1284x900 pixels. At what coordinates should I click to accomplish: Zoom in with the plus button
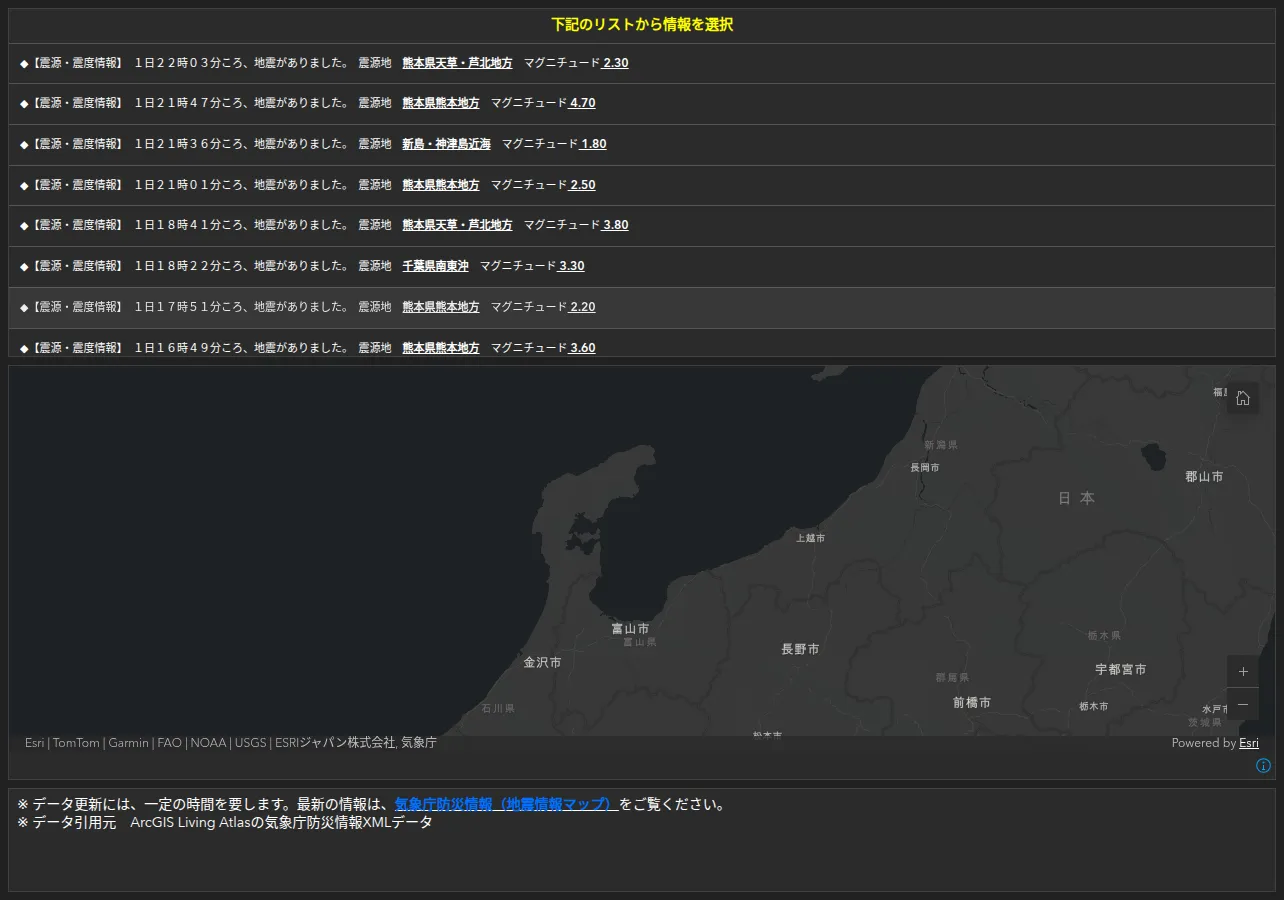pyautogui.click(x=1243, y=672)
